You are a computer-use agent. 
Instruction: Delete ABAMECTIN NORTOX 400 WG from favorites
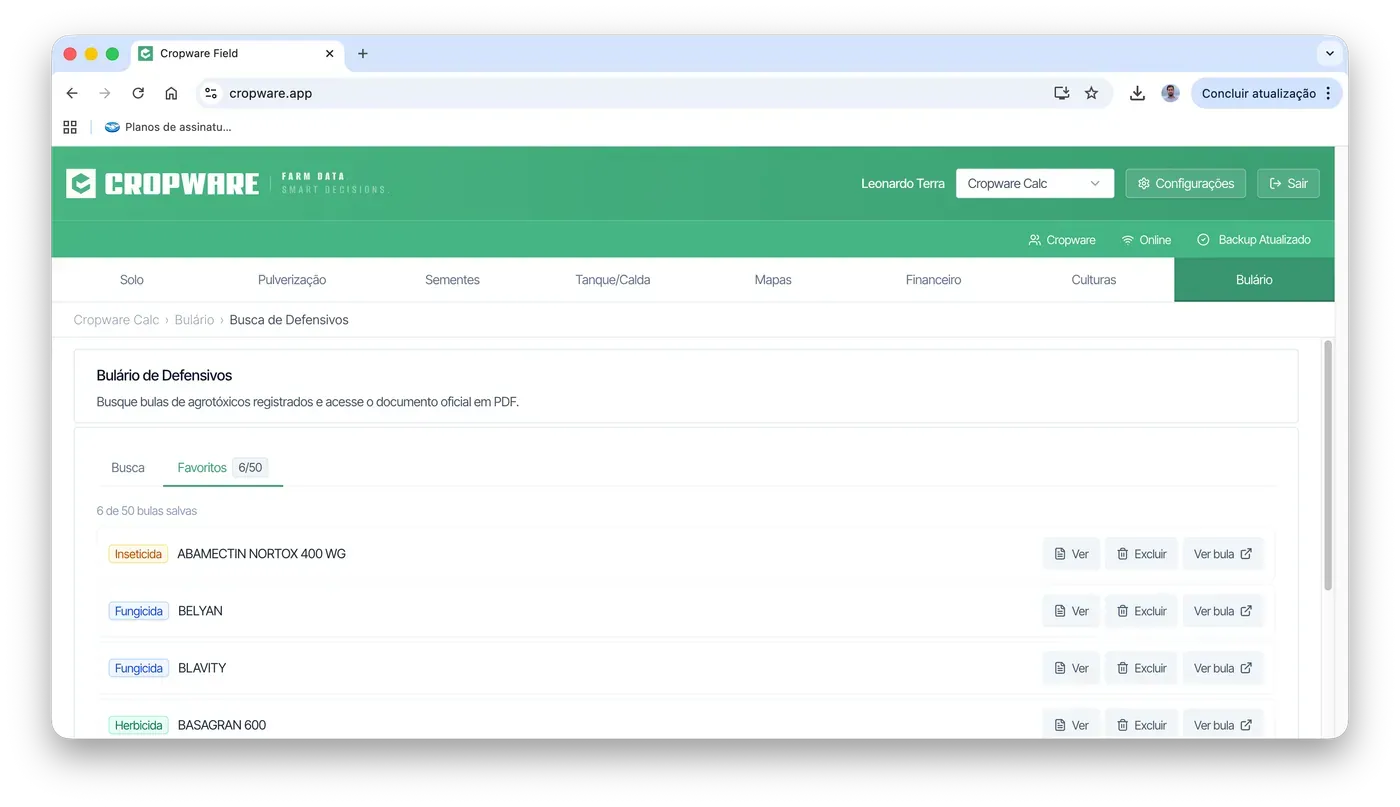tap(1141, 554)
